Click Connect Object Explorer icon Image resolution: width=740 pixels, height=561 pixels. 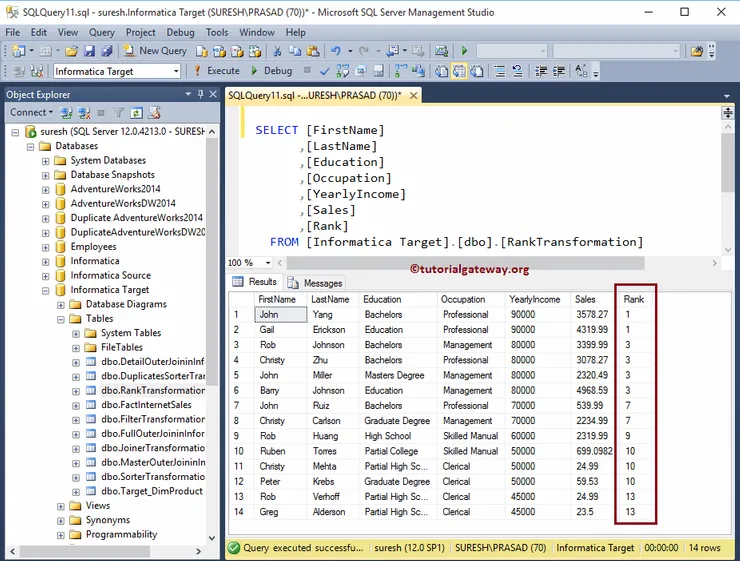coord(67,113)
